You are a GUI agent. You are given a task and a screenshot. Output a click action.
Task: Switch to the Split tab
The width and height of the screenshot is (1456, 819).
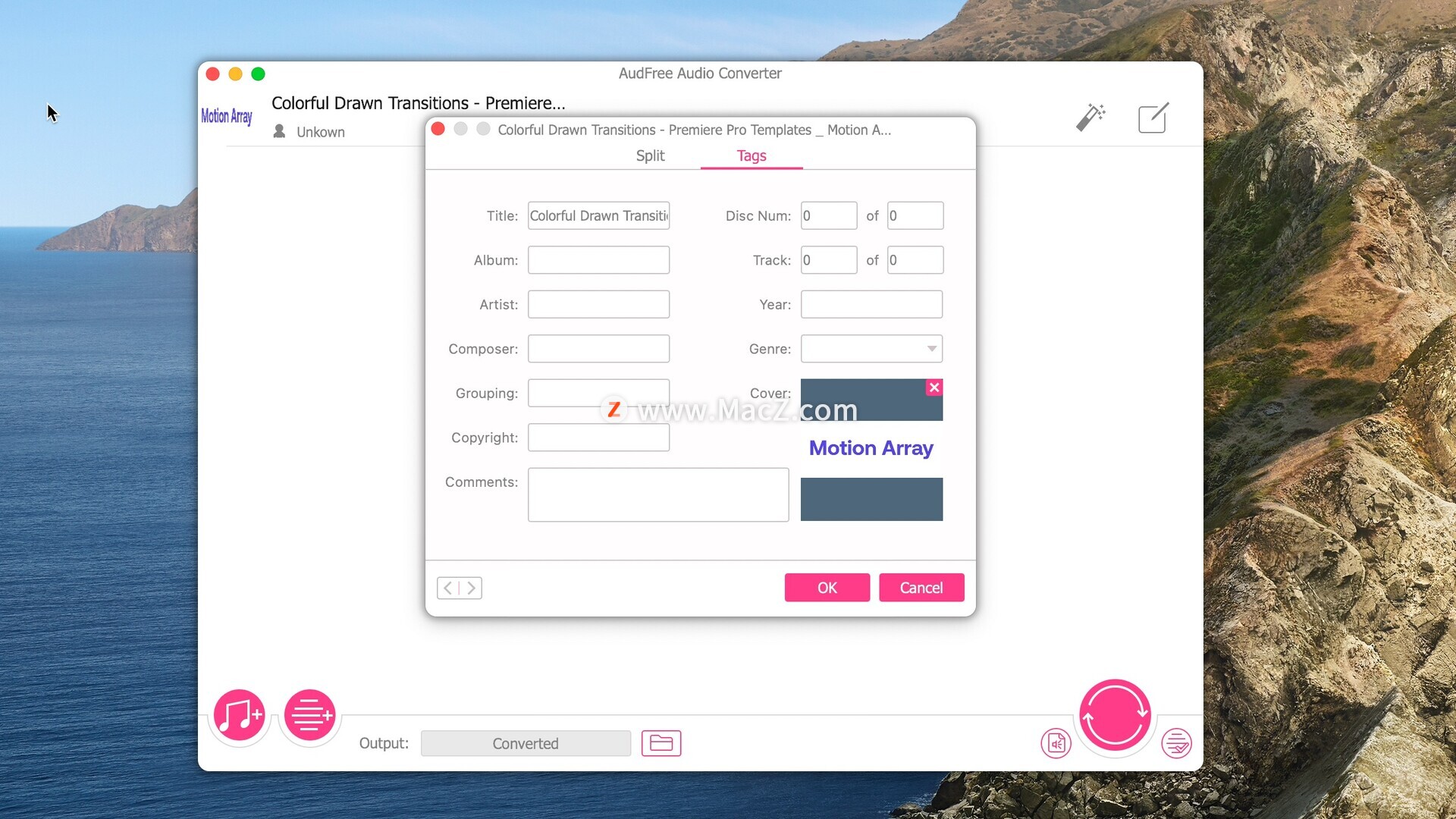[650, 155]
